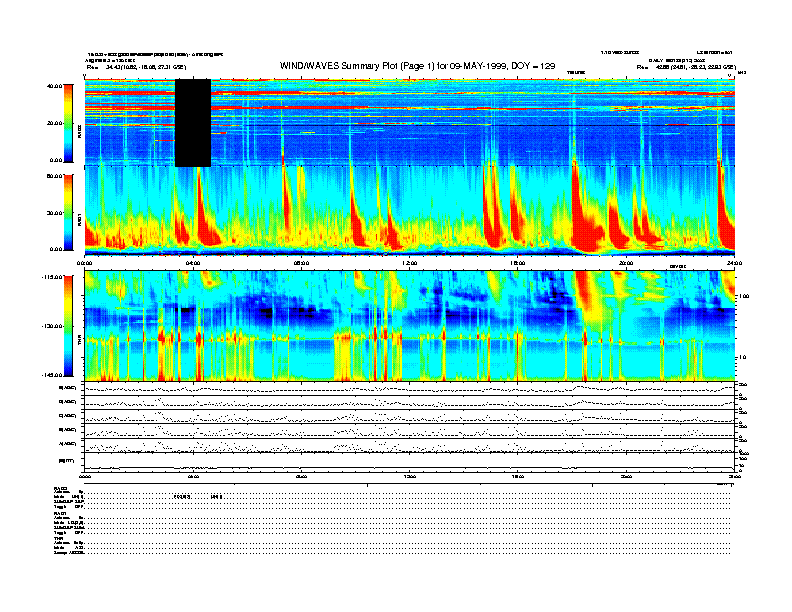
Task: Click the 20:00 tick on the bottom line-plot axis
Action: [626, 476]
